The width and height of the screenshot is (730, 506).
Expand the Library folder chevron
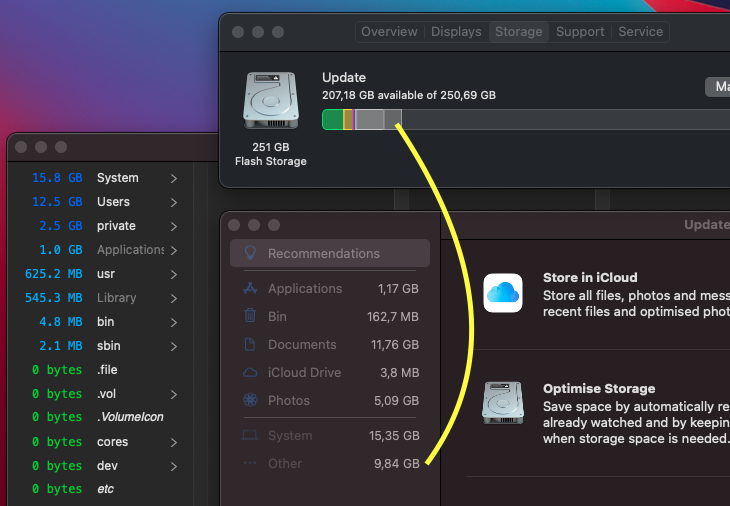click(174, 298)
